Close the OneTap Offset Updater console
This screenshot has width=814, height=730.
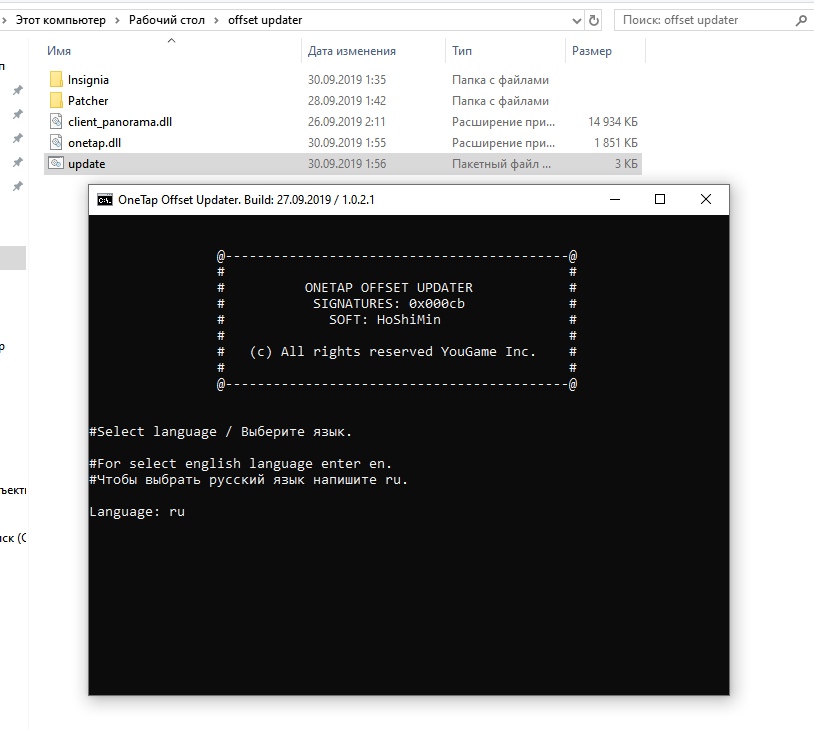706,199
